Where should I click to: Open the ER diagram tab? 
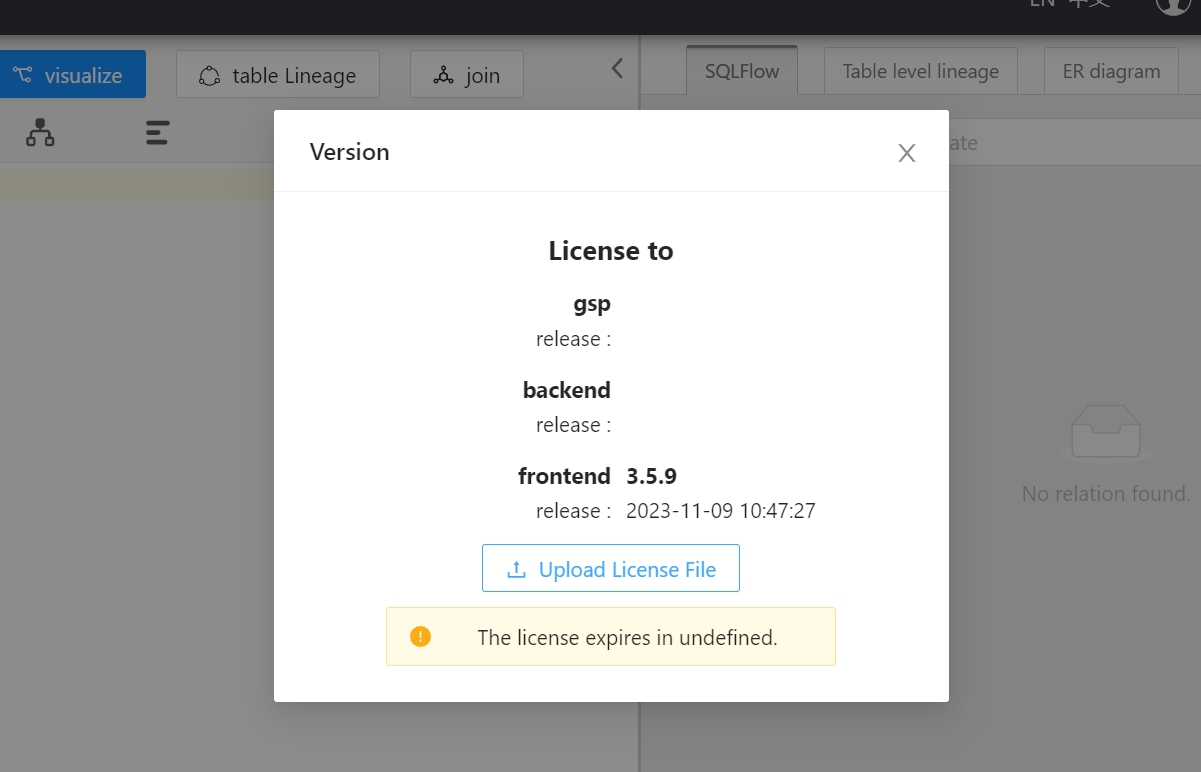(1111, 71)
